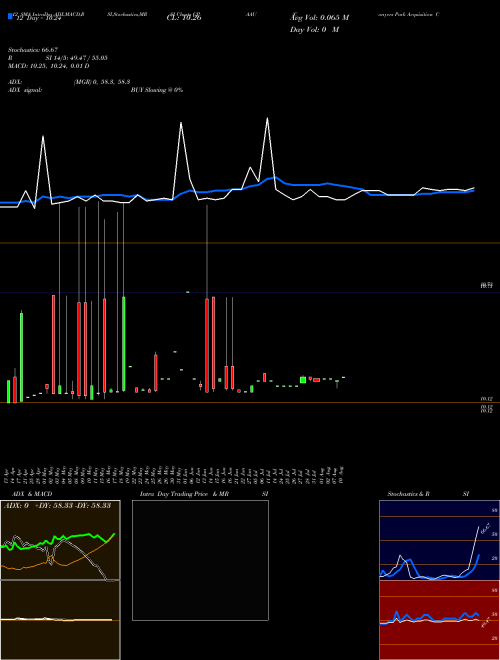Click the 'MACD: 10.25, 10.24, 0.01 D' line
The width and height of the screenshot is (500, 660).
pos(49,66)
